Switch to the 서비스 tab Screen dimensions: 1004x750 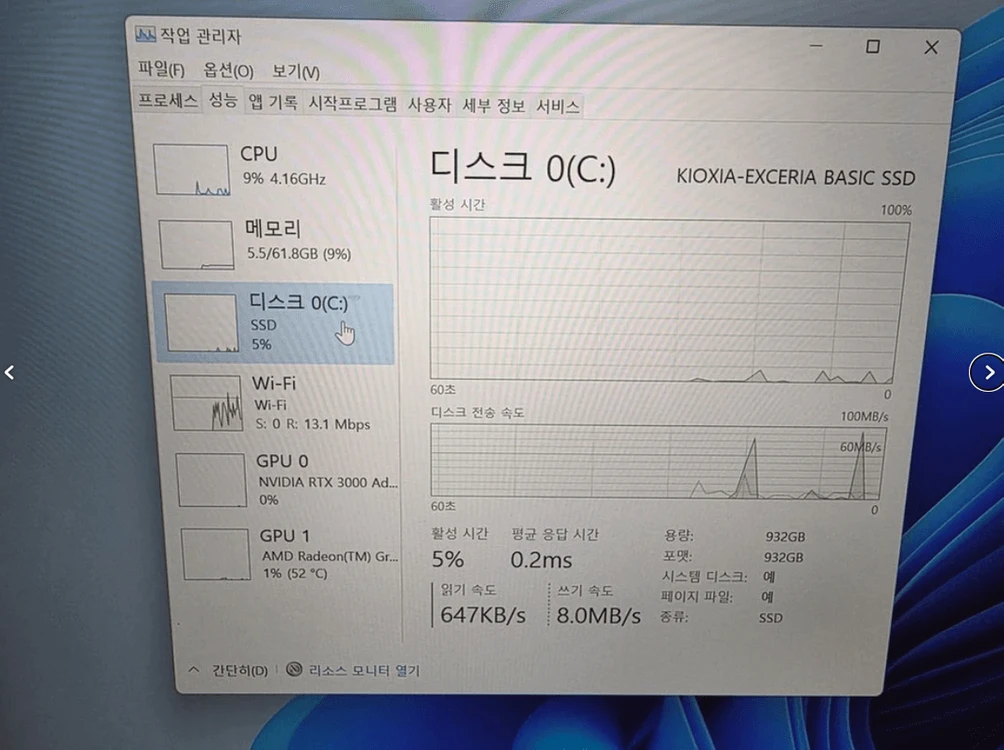(558, 106)
